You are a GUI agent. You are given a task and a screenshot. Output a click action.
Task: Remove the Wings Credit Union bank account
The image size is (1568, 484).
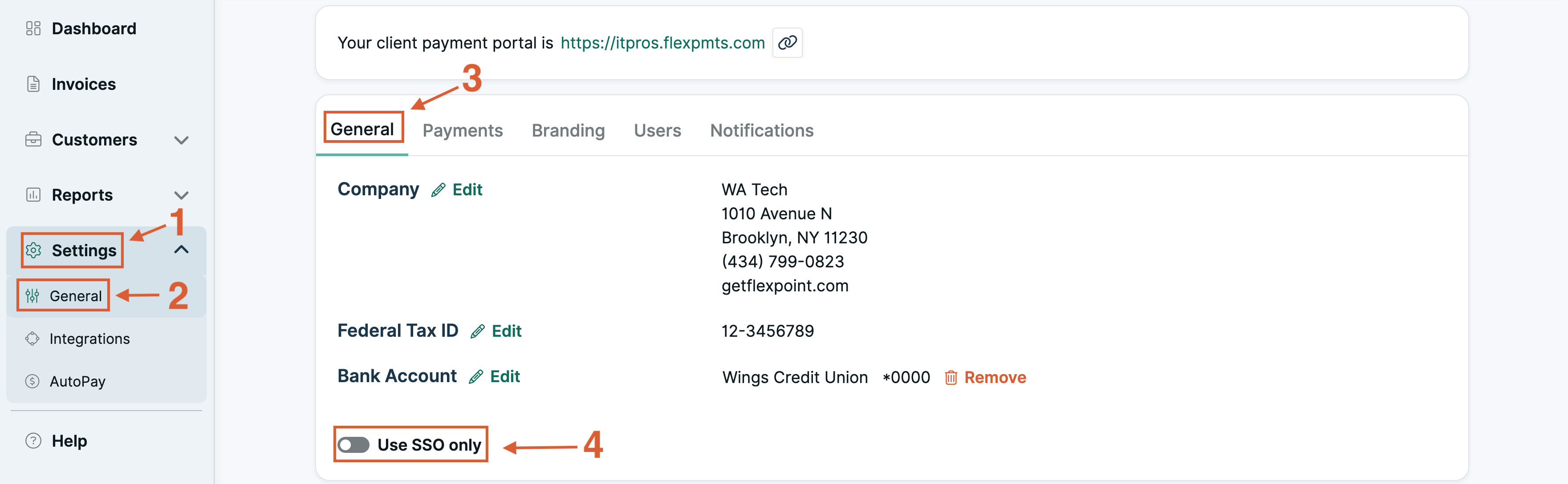pos(995,377)
